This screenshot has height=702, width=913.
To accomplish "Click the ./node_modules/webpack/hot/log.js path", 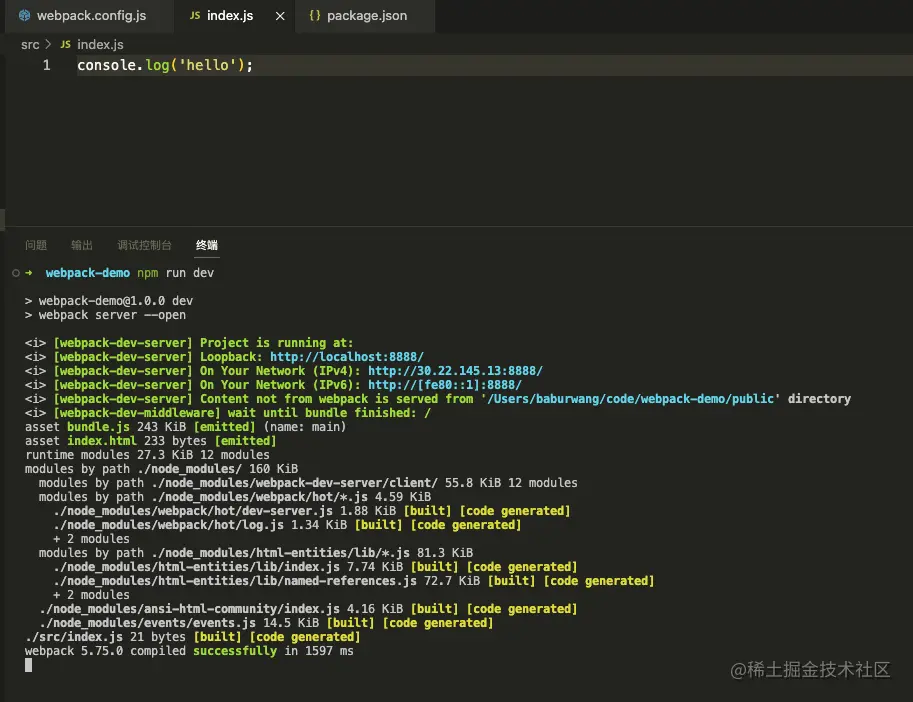I will [168, 524].
